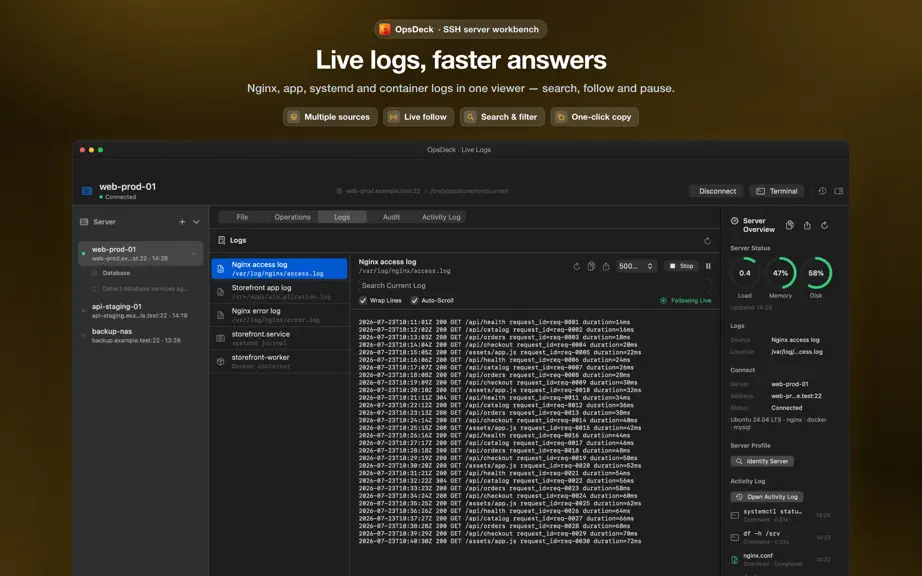The height and width of the screenshot is (576, 922).
Task: Reload the Nginx access log viewer
Action: pos(577,266)
